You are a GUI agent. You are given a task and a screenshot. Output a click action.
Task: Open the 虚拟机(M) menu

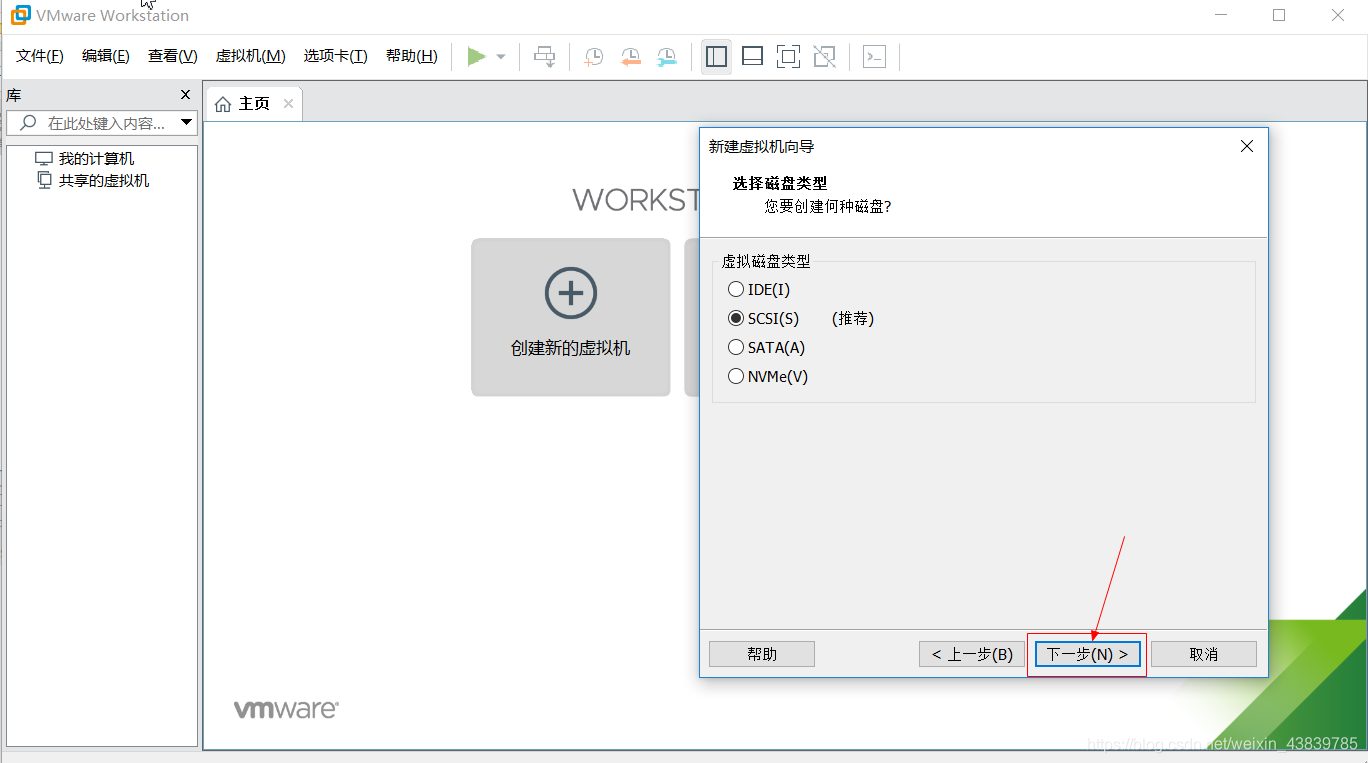click(x=251, y=56)
